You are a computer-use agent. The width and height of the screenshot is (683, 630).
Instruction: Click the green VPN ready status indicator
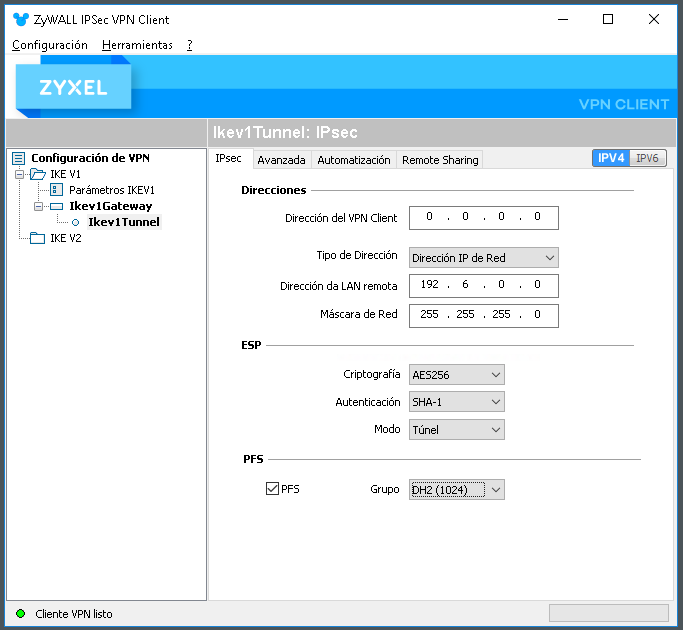[x=20, y=613]
